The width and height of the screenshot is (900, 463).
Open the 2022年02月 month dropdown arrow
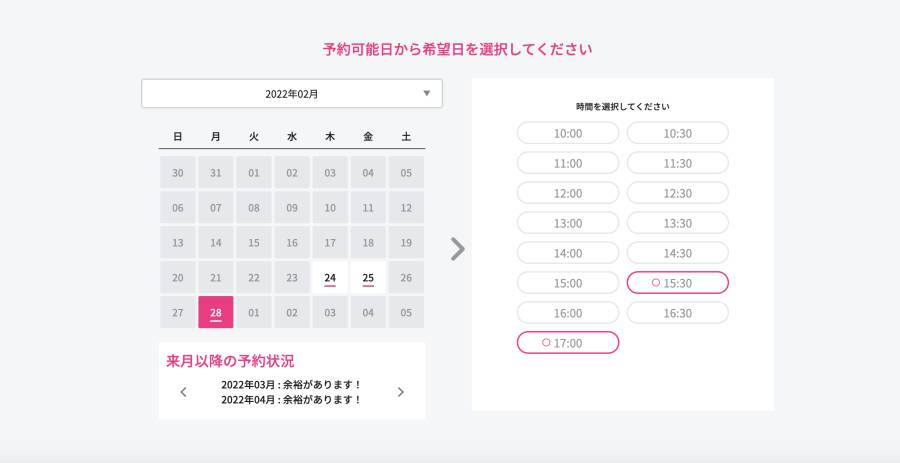pyautogui.click(x=426, y=94)
